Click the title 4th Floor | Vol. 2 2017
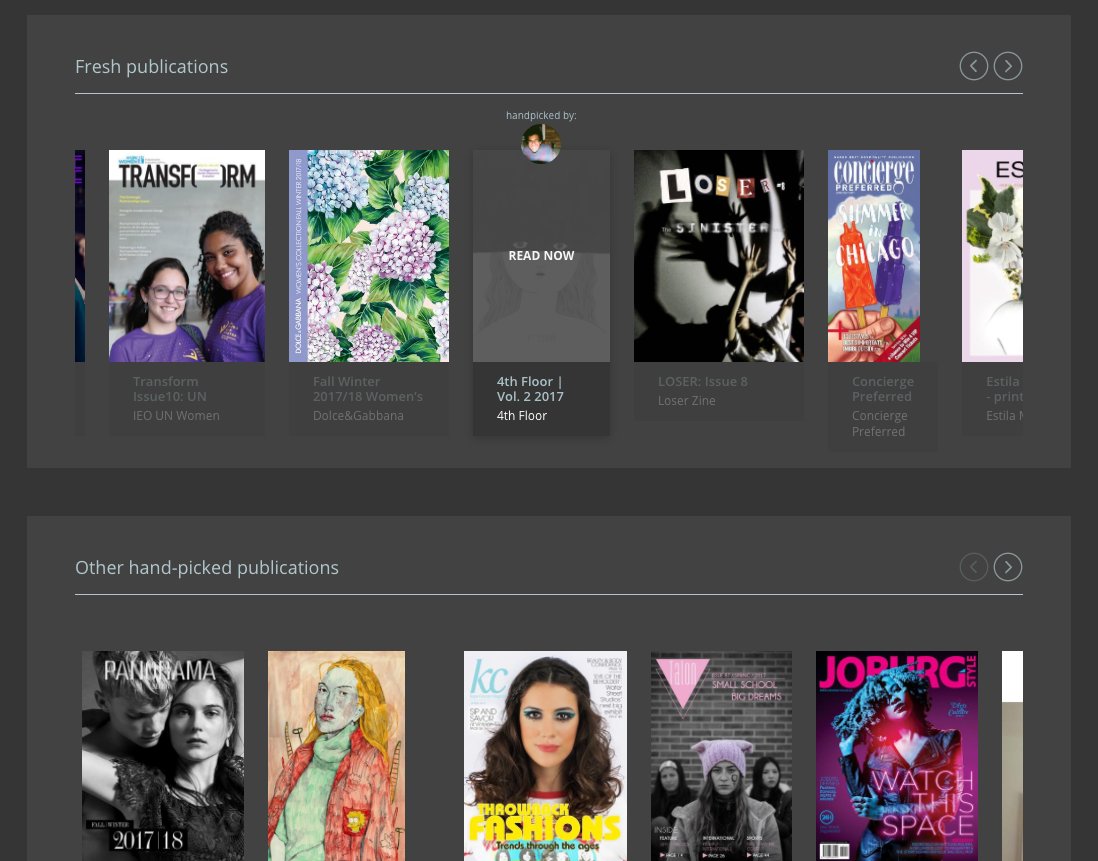Image resolution: width=1098 pixels, height=861 pixels. (x=530, y=389)
